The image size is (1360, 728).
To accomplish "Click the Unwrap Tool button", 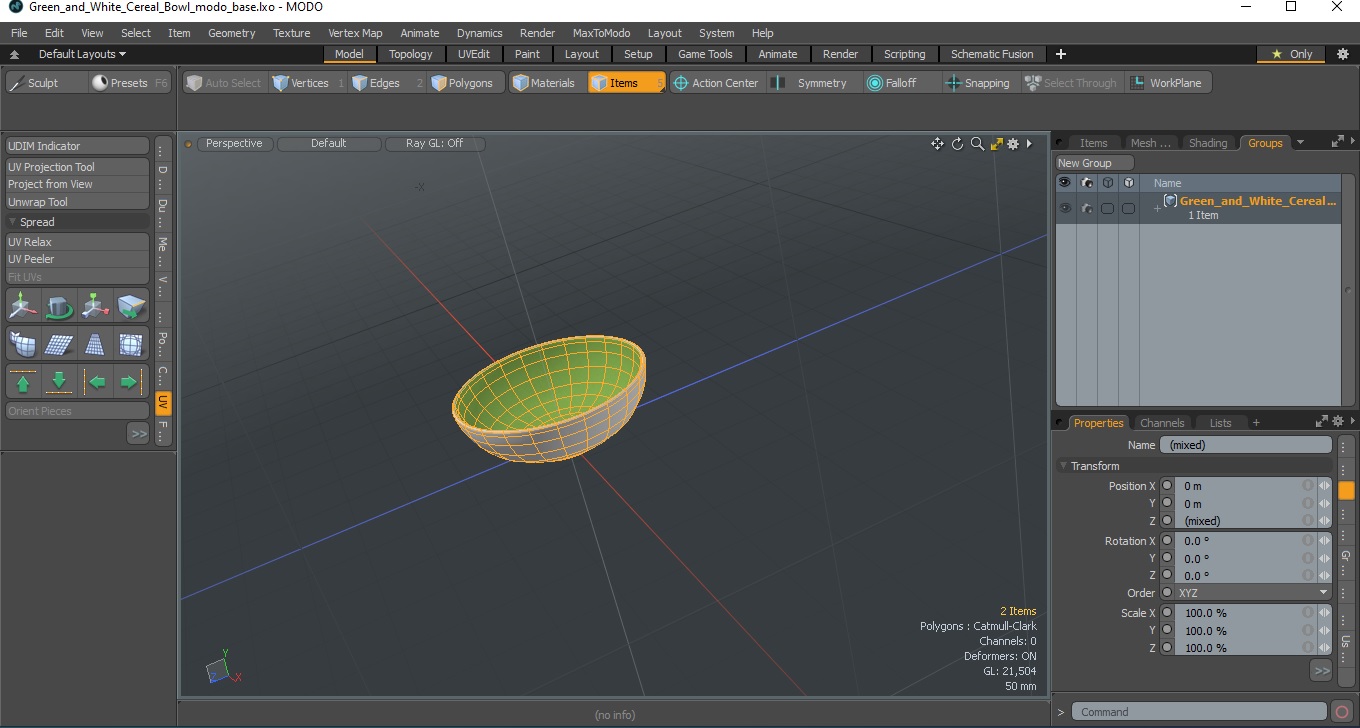I will click(77, 202).
